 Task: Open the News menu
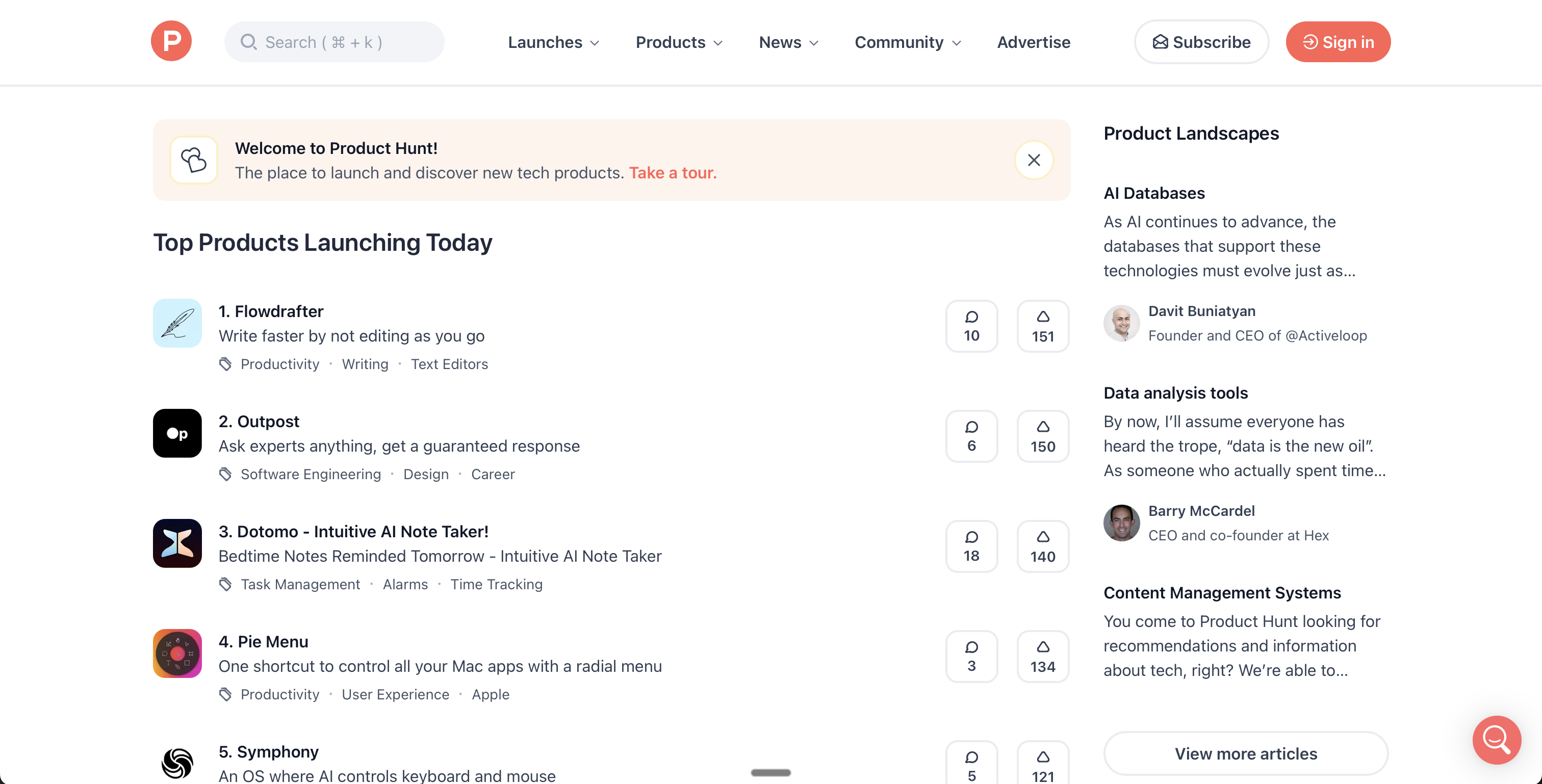pyautogui.click(x=788, y=42)
